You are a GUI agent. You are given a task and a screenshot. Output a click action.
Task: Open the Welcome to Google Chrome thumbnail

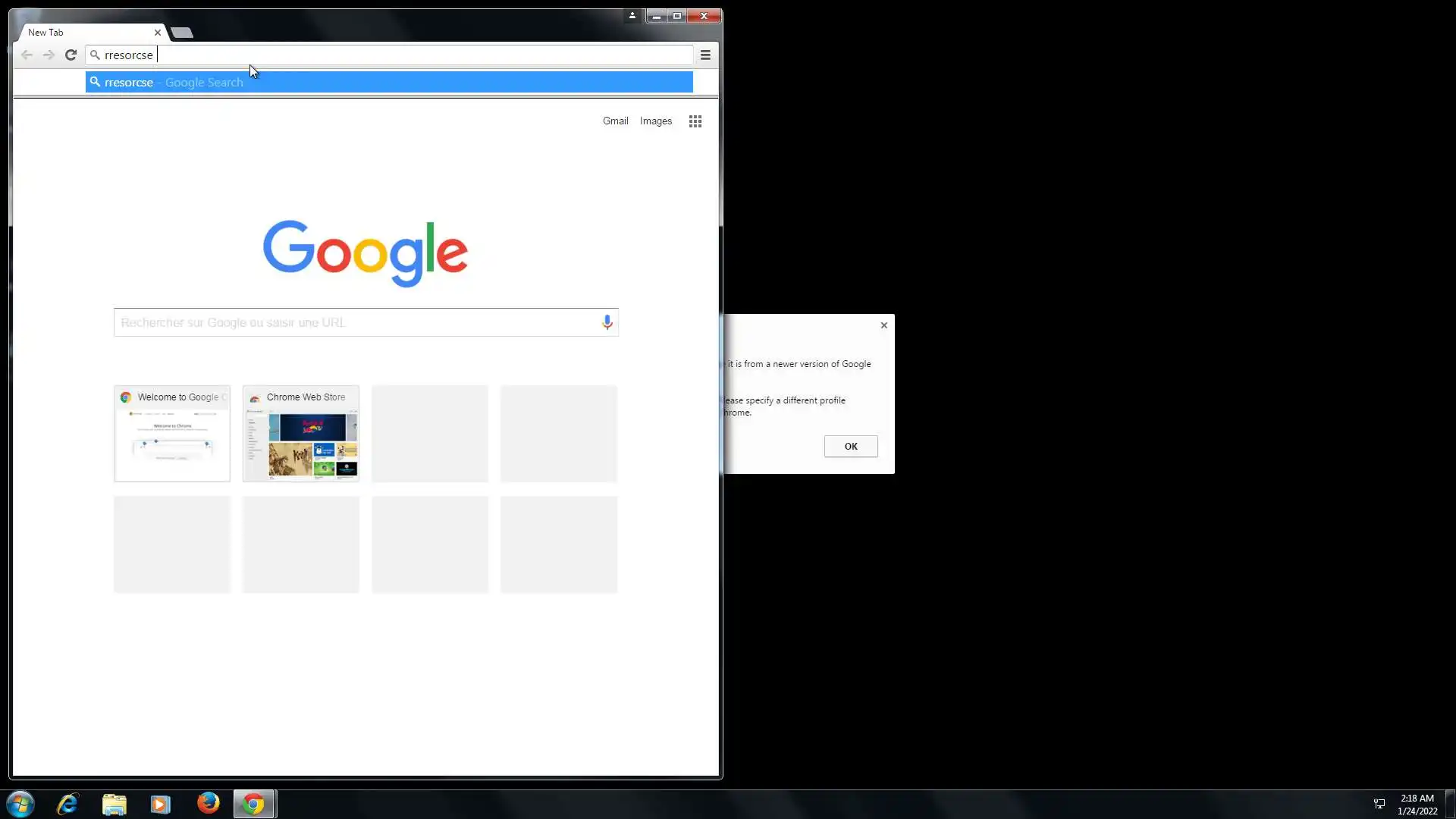[x=172, y=434]
